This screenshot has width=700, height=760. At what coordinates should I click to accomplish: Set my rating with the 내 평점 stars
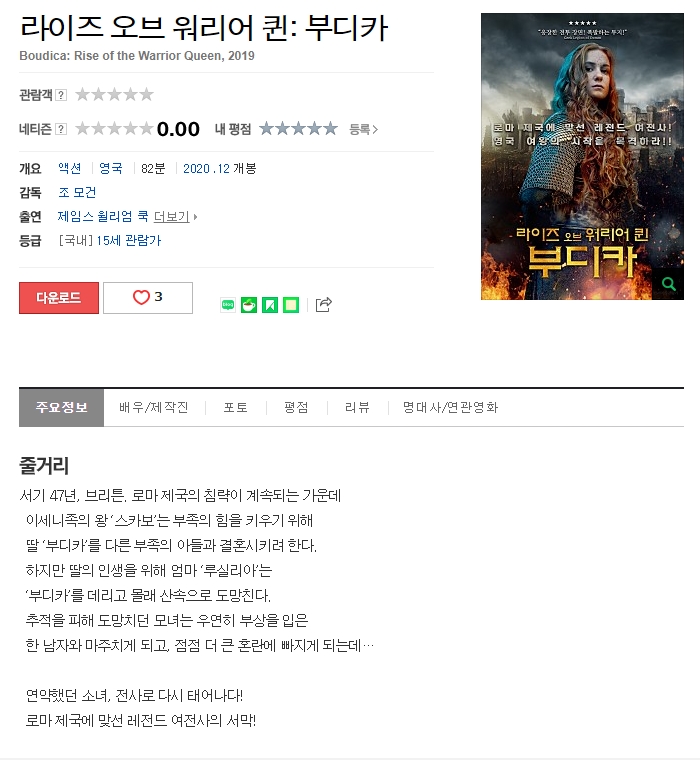[x=298, y=129]
